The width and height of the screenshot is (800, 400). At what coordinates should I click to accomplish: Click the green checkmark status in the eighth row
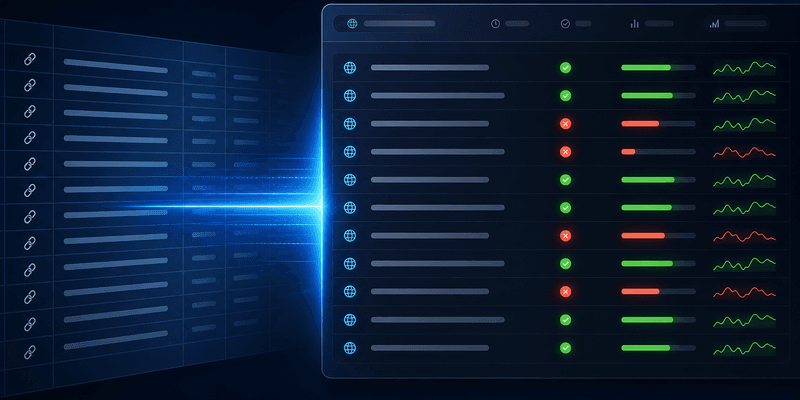click(x=565, y=264)
